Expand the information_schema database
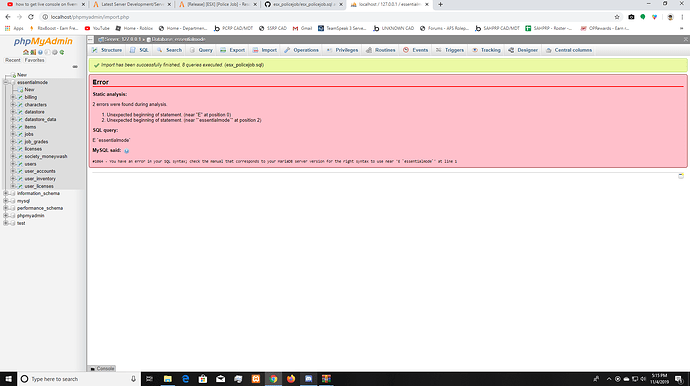Screen dimensions: 690x386 (x=6, y=193)
